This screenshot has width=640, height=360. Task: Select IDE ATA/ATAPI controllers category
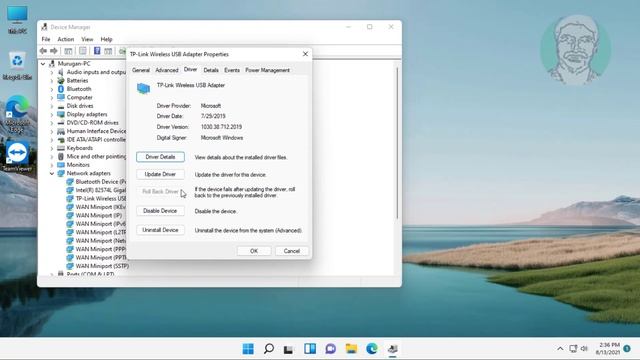tap(96, 140)
